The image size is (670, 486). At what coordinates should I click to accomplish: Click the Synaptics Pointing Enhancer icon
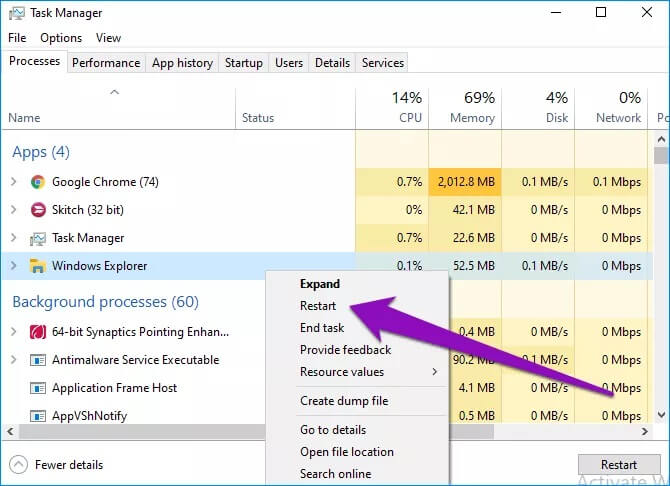(x=38, y=332)
